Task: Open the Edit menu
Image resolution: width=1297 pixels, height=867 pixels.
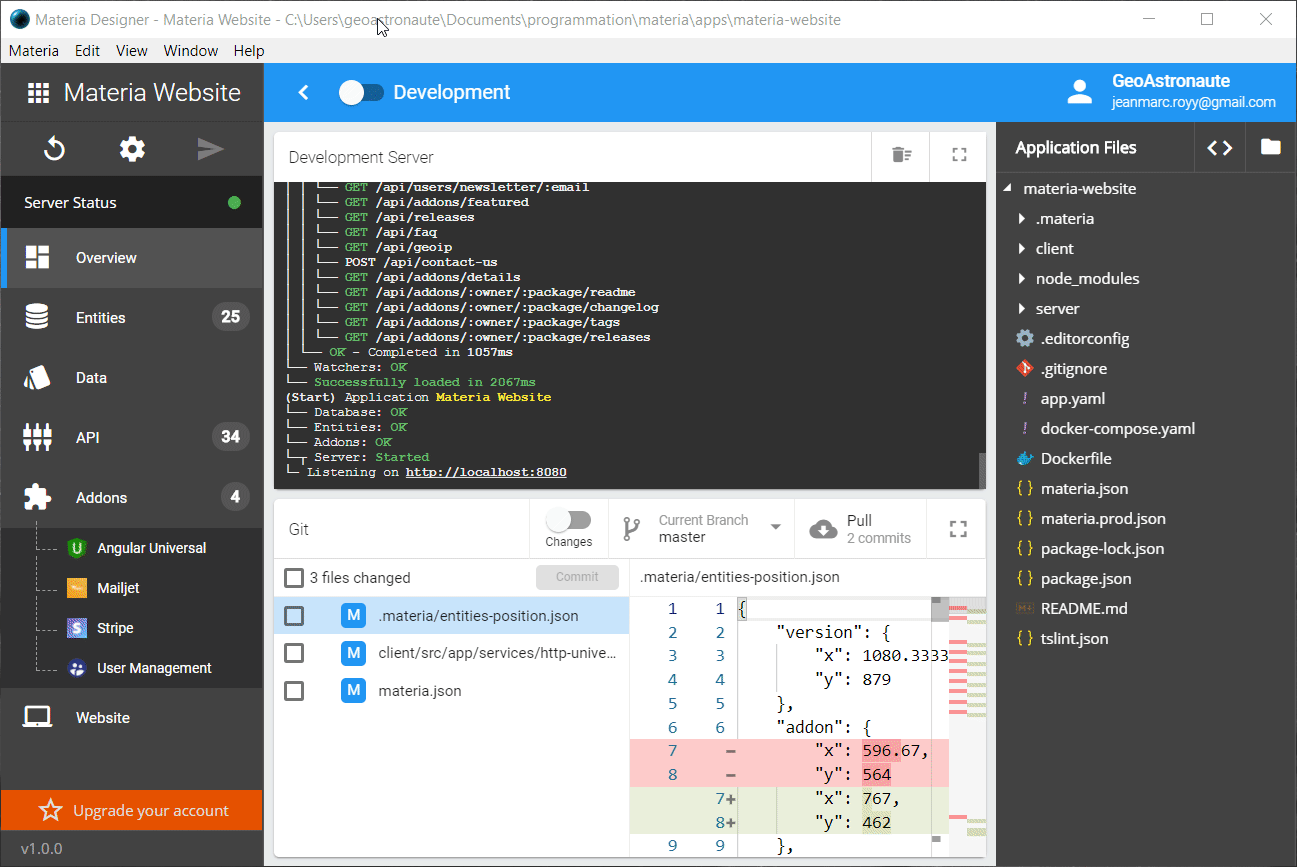Action: tap(87, 51)
